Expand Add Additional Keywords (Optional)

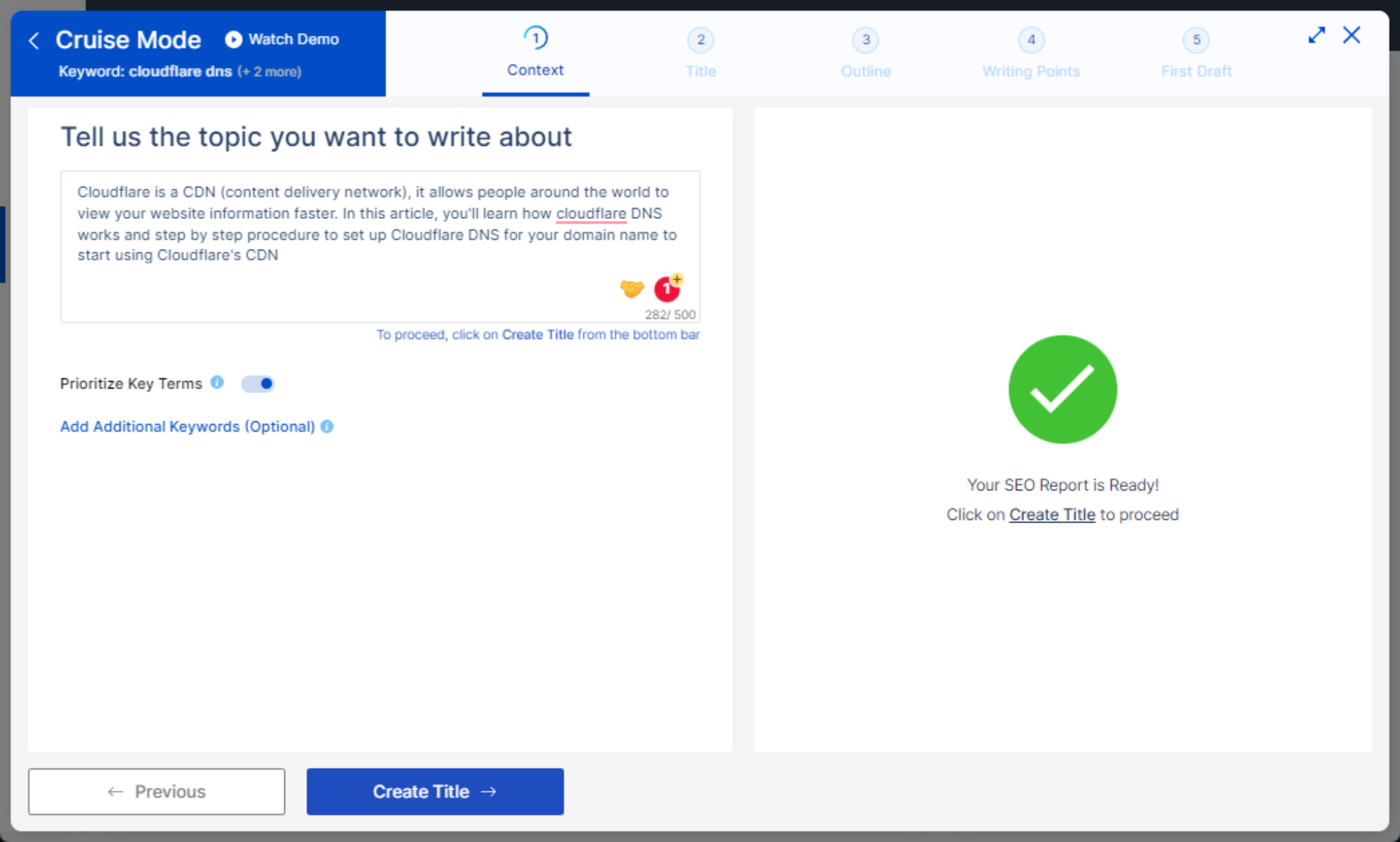tap(187, 426)
